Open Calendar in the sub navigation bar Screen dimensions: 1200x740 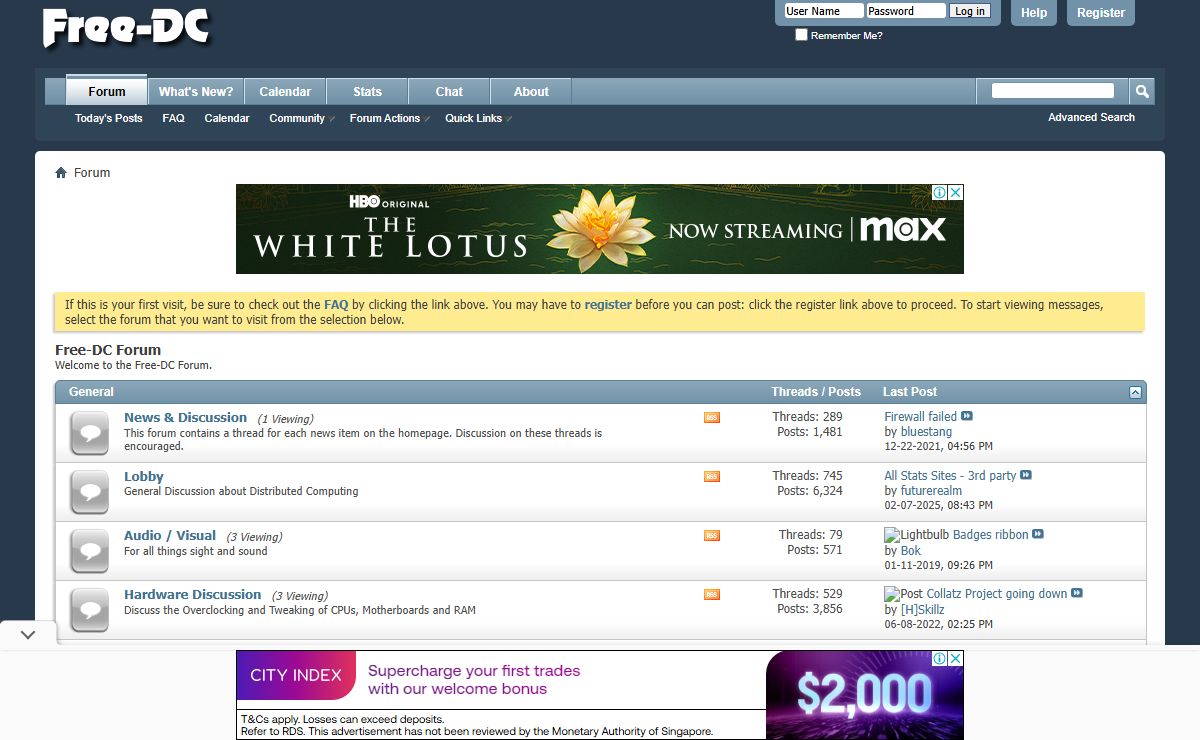pos(227,118)
